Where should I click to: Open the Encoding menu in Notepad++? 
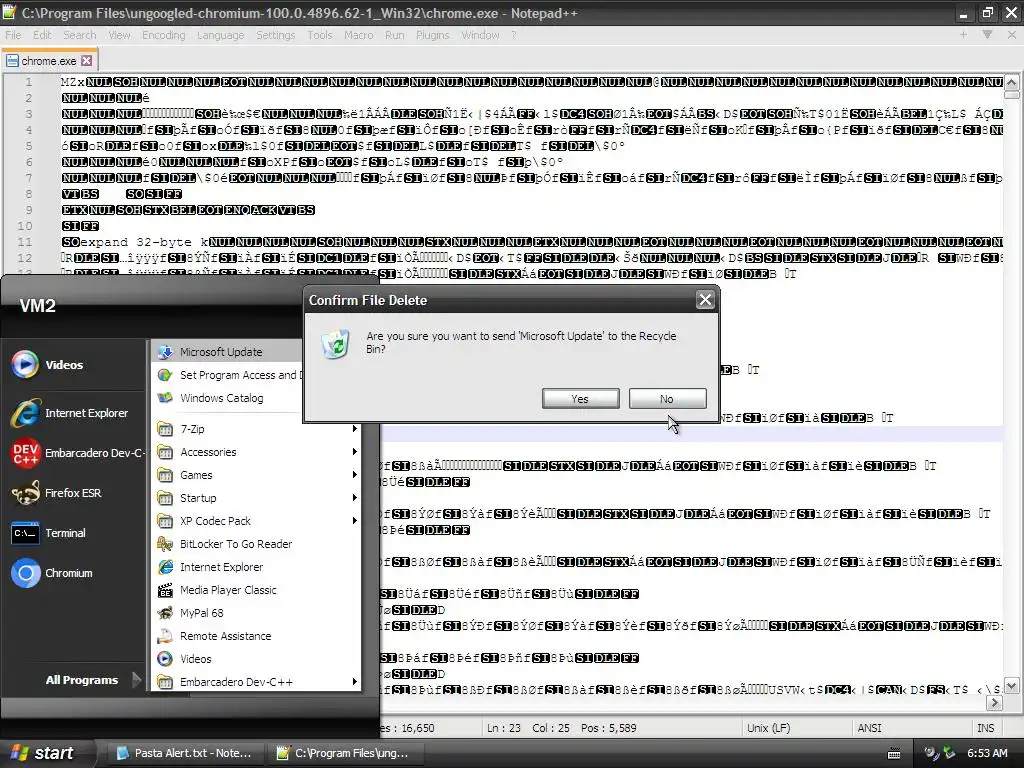164,35
